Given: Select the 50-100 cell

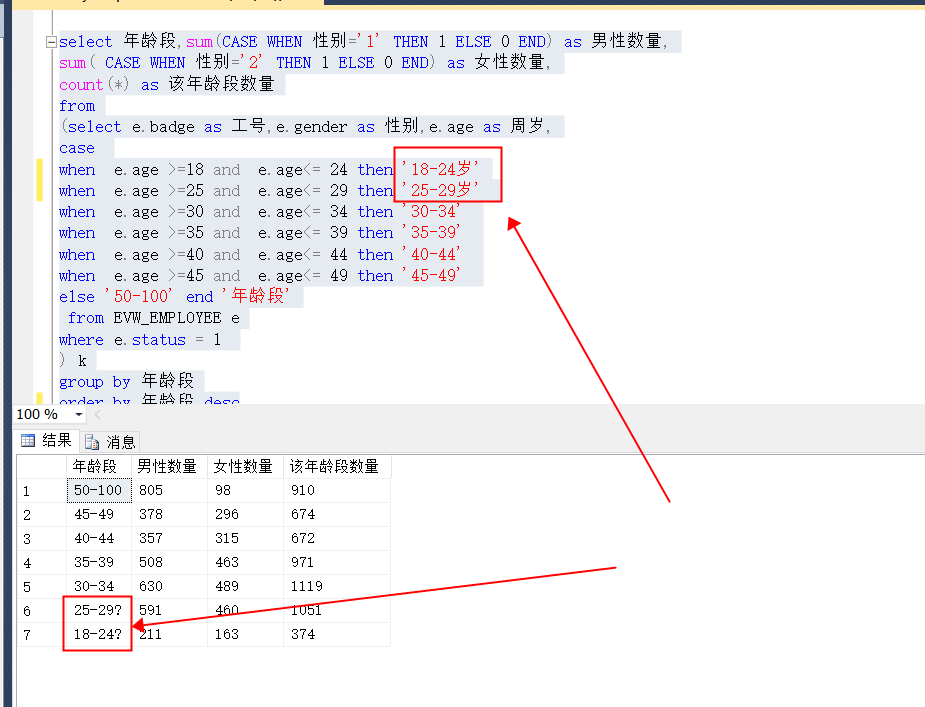Looking at the screenshot, I should (x=99, y=490).
